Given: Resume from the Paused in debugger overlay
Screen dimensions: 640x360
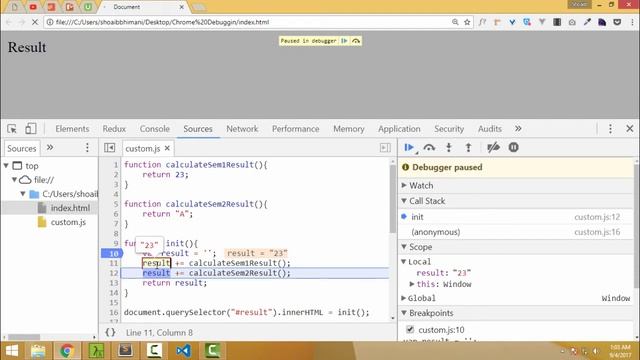Looking at the screenshot, I should coord(344,41).
